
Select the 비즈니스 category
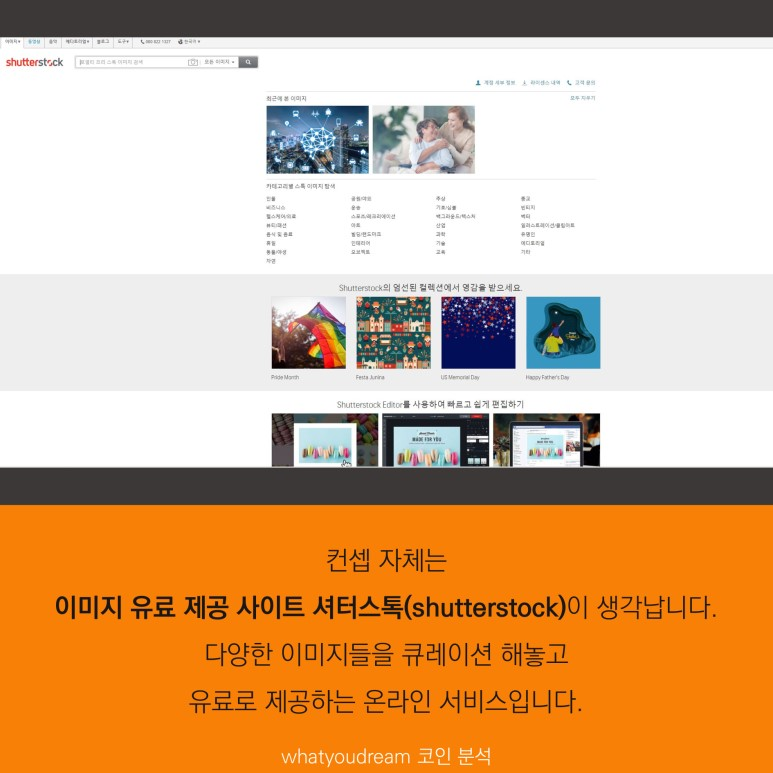pyautogui.click(x=276, y=208)
